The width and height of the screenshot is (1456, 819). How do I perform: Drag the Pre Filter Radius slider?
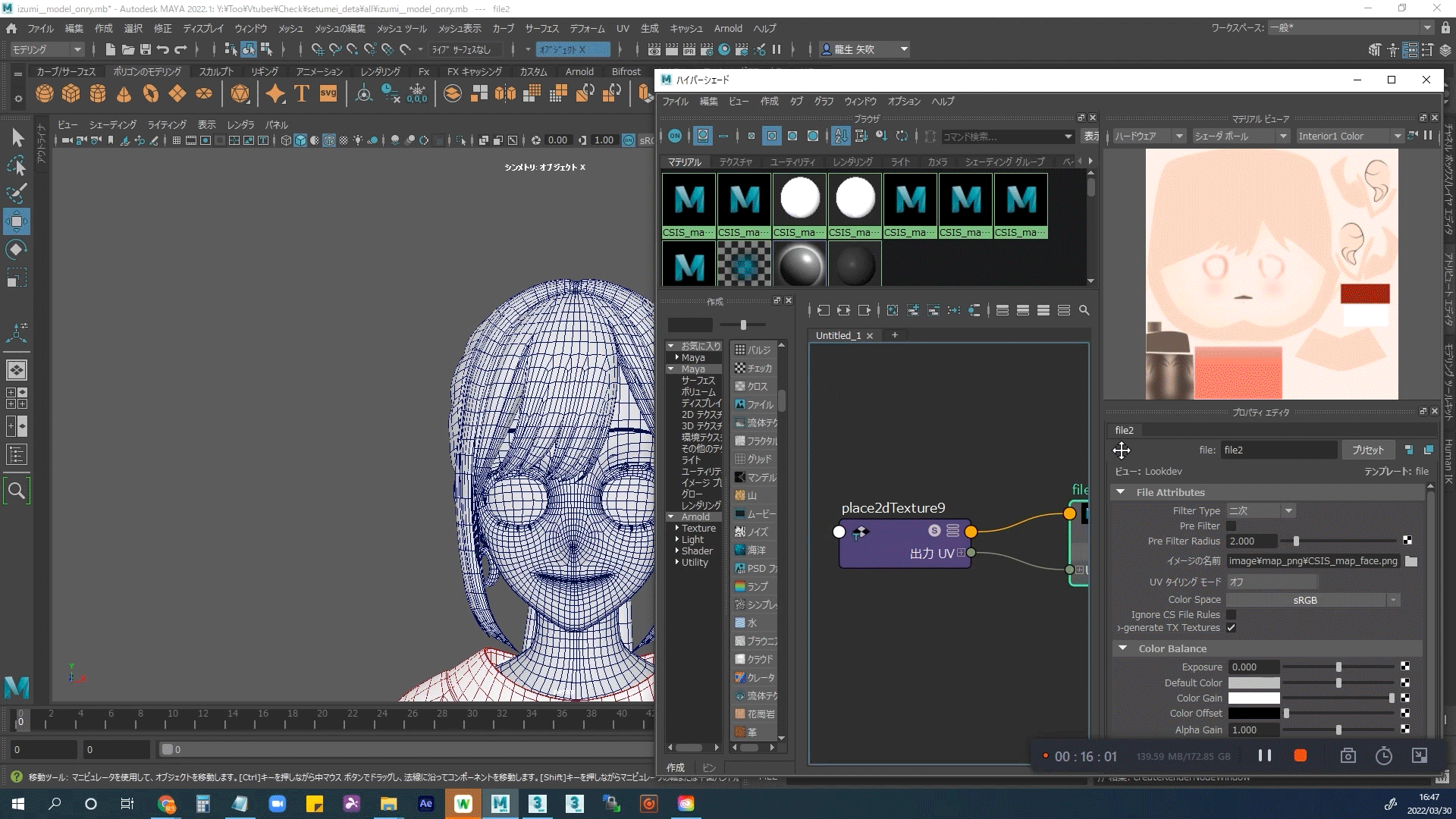point(1296,541)
